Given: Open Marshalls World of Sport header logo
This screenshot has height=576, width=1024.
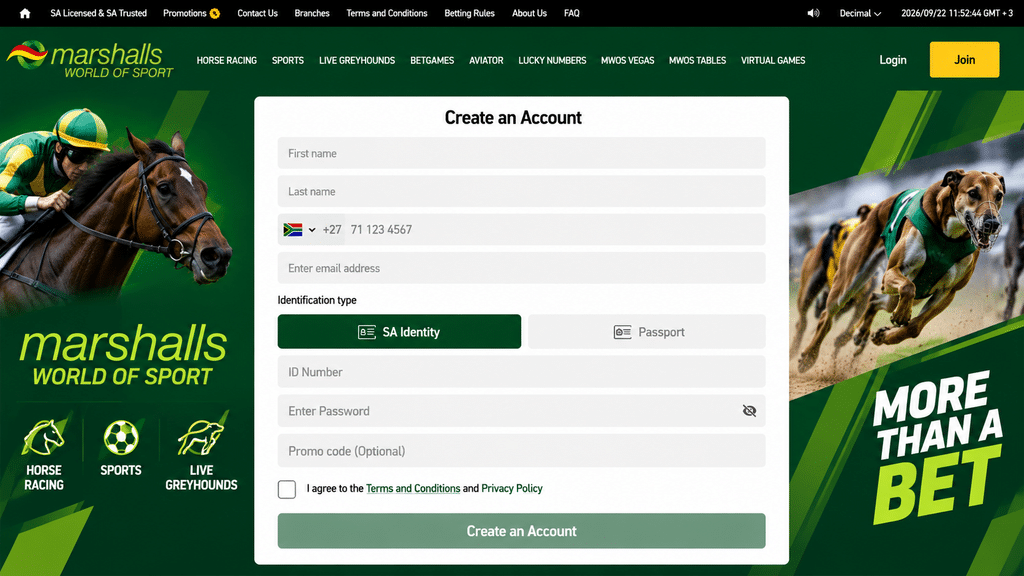Looking at the screenshot, I should [x=90, y=59].
